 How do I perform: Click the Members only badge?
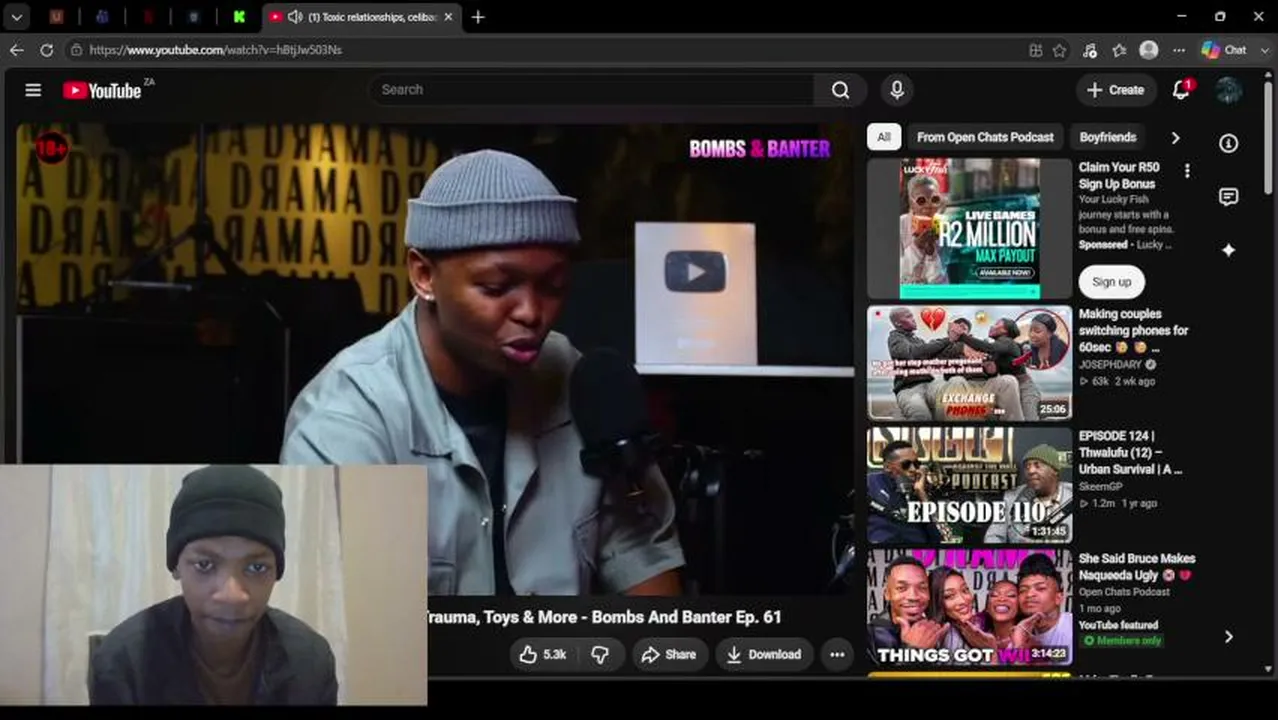(1123, 640)
